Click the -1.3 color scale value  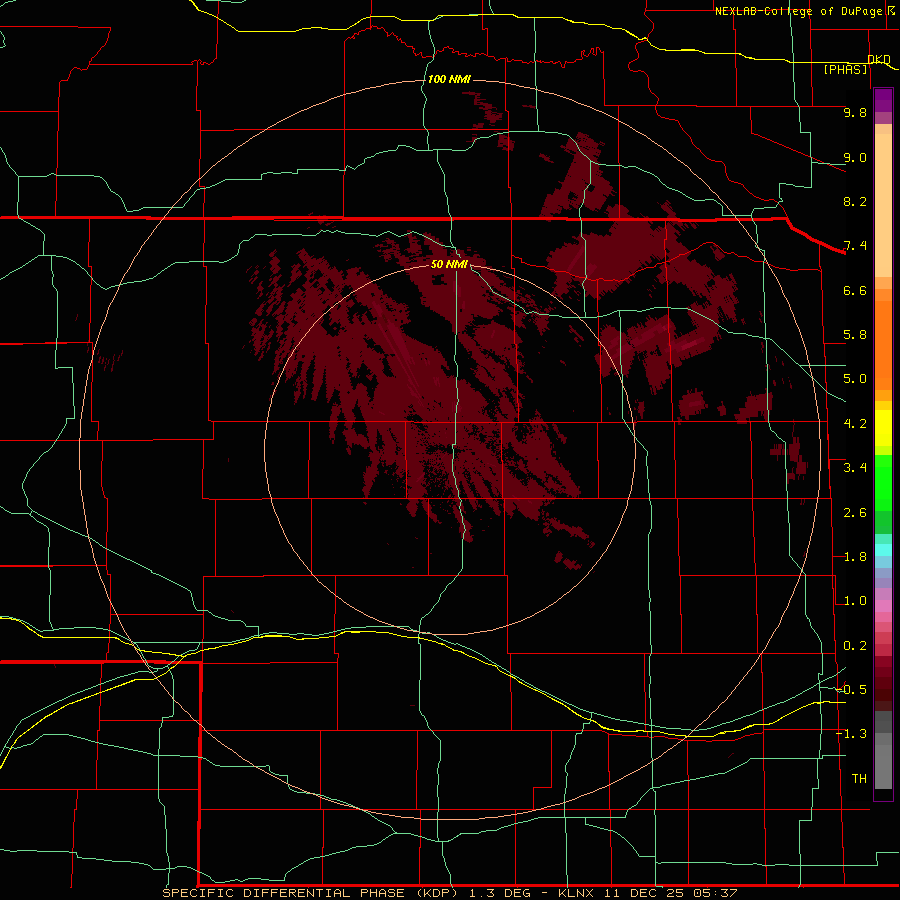(x=851, y=734)
